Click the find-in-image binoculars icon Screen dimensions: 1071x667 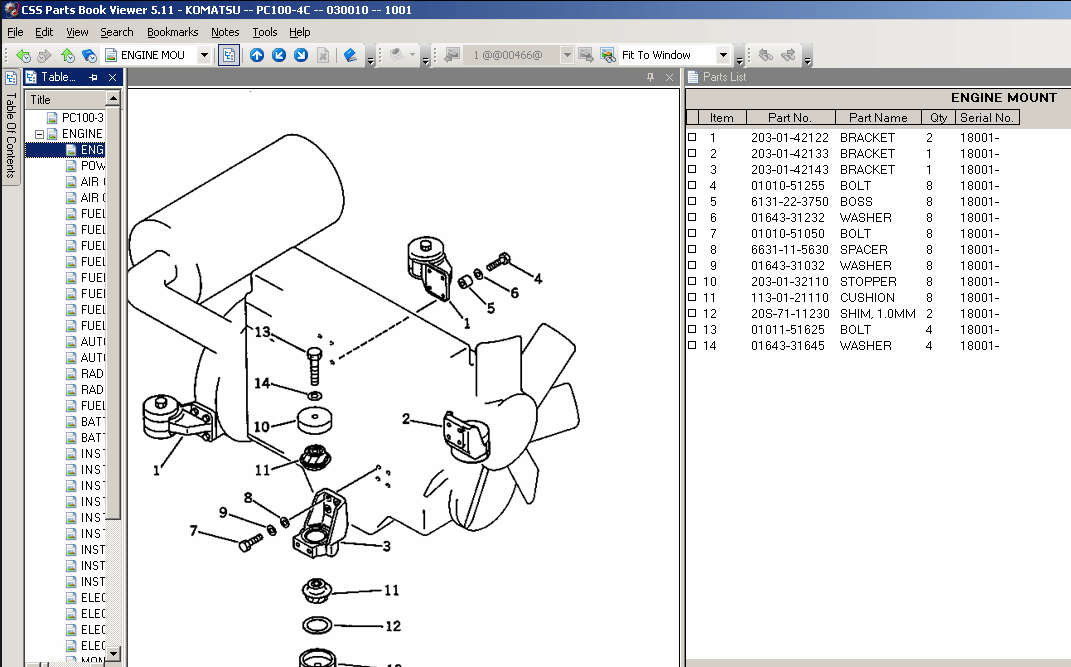(608, 55)
